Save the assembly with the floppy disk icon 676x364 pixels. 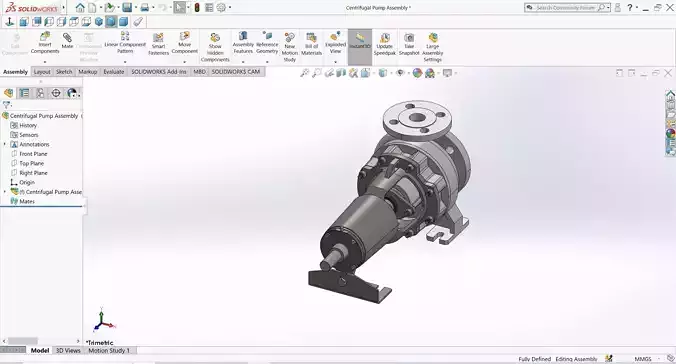[x=126, y=7]
